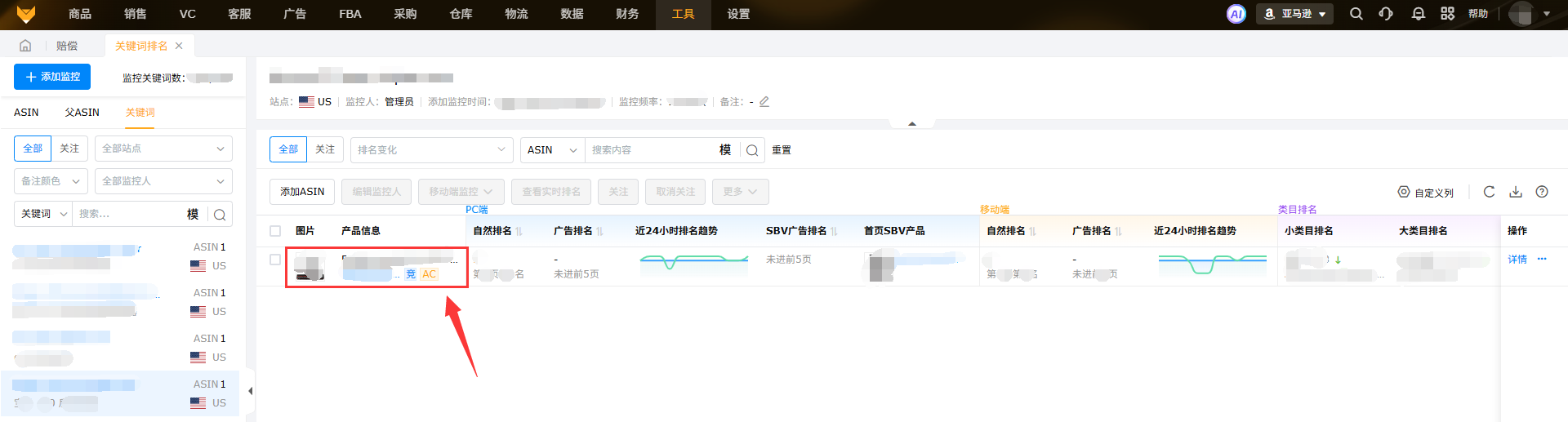Go to home via house icon tab
The width and height of the screenshot is (1568, 422).
pyautogui.click(x=25, y=46)
